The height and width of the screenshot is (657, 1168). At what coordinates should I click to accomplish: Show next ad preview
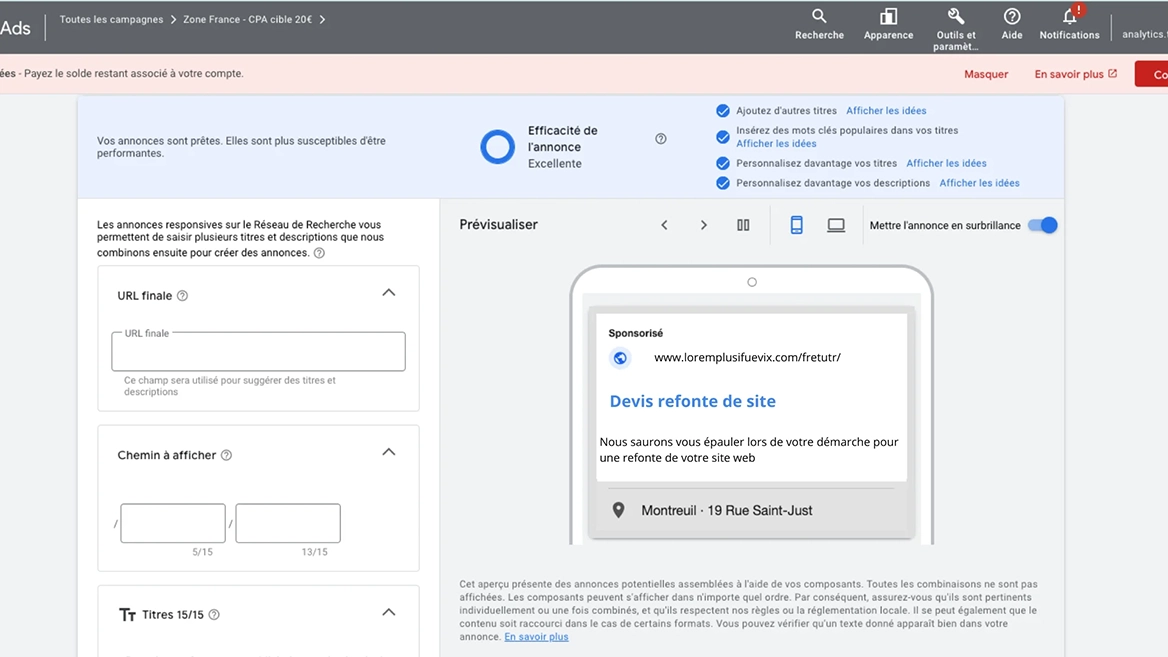[703, 225]
